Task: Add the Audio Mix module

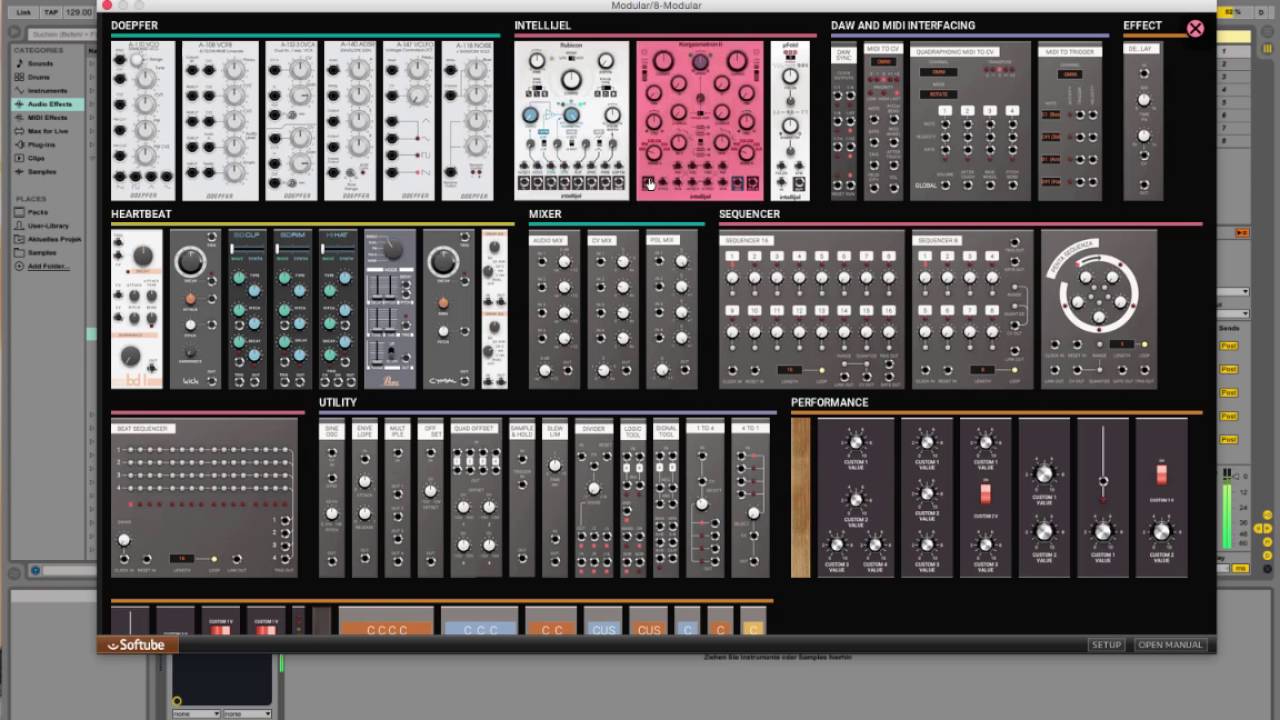Action: (x=554, y=309)
